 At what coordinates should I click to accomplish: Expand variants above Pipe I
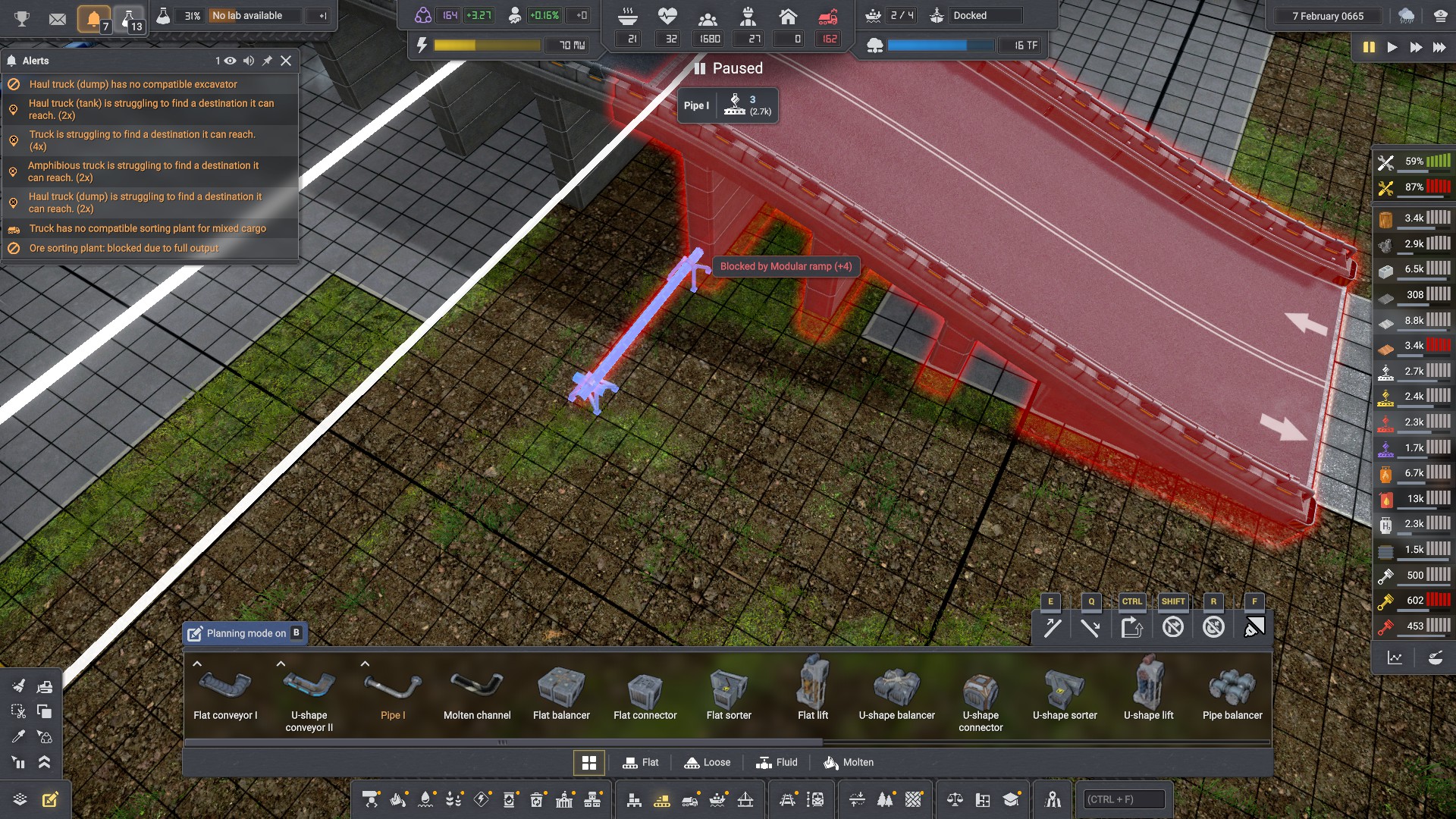coord(365,664)
